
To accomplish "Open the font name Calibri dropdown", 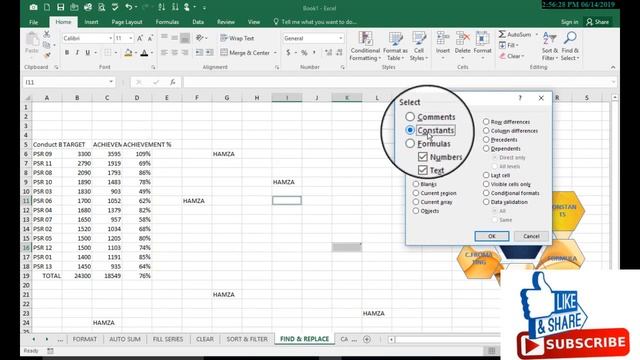I will (x=110, y=38).
